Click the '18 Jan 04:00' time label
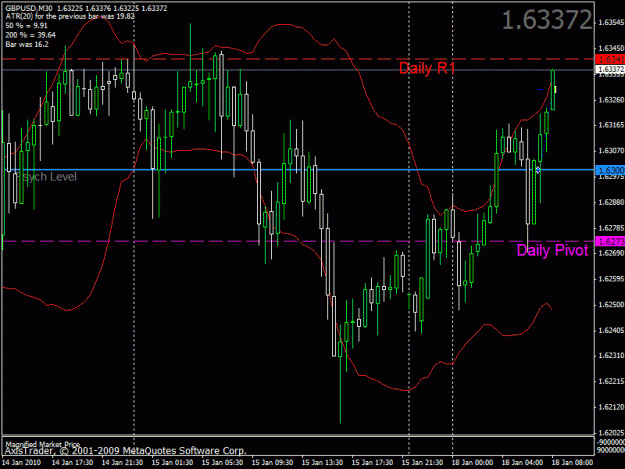625x469 pixels. (522, 462)
